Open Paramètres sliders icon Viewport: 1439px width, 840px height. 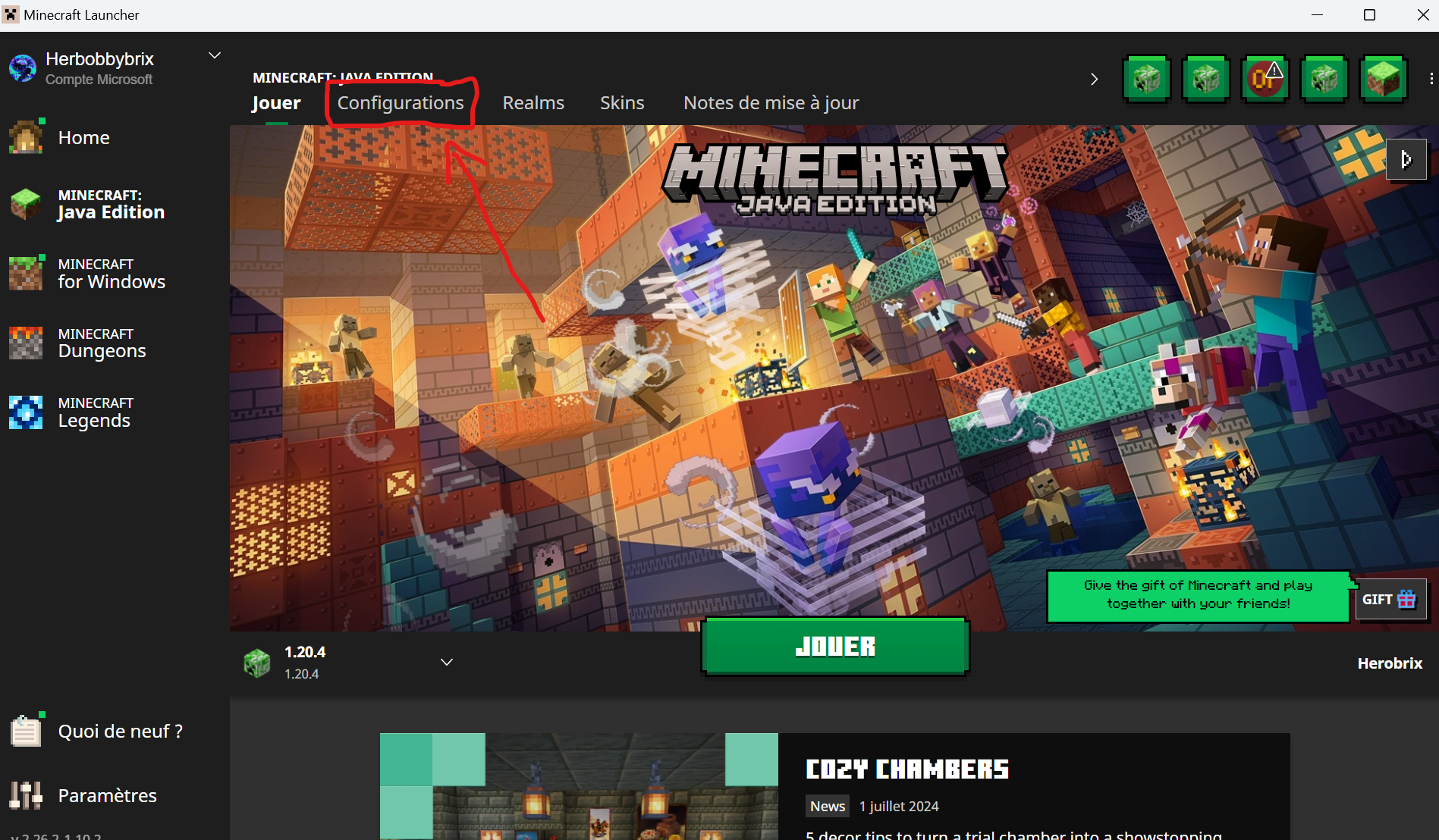point(26,795)
